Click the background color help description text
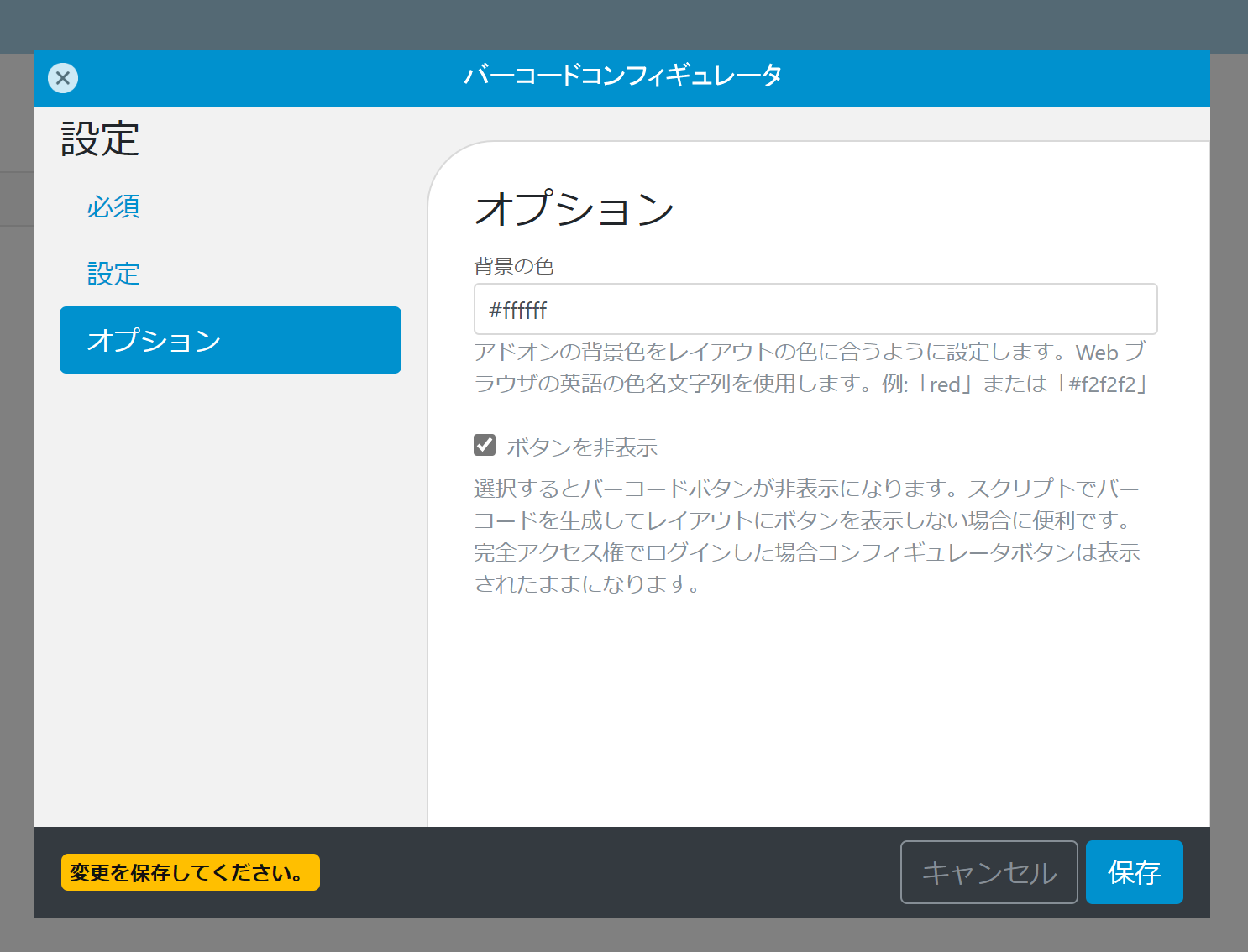Image resolution: width=1248 pixels, height=952 pixels. point(811,368)
